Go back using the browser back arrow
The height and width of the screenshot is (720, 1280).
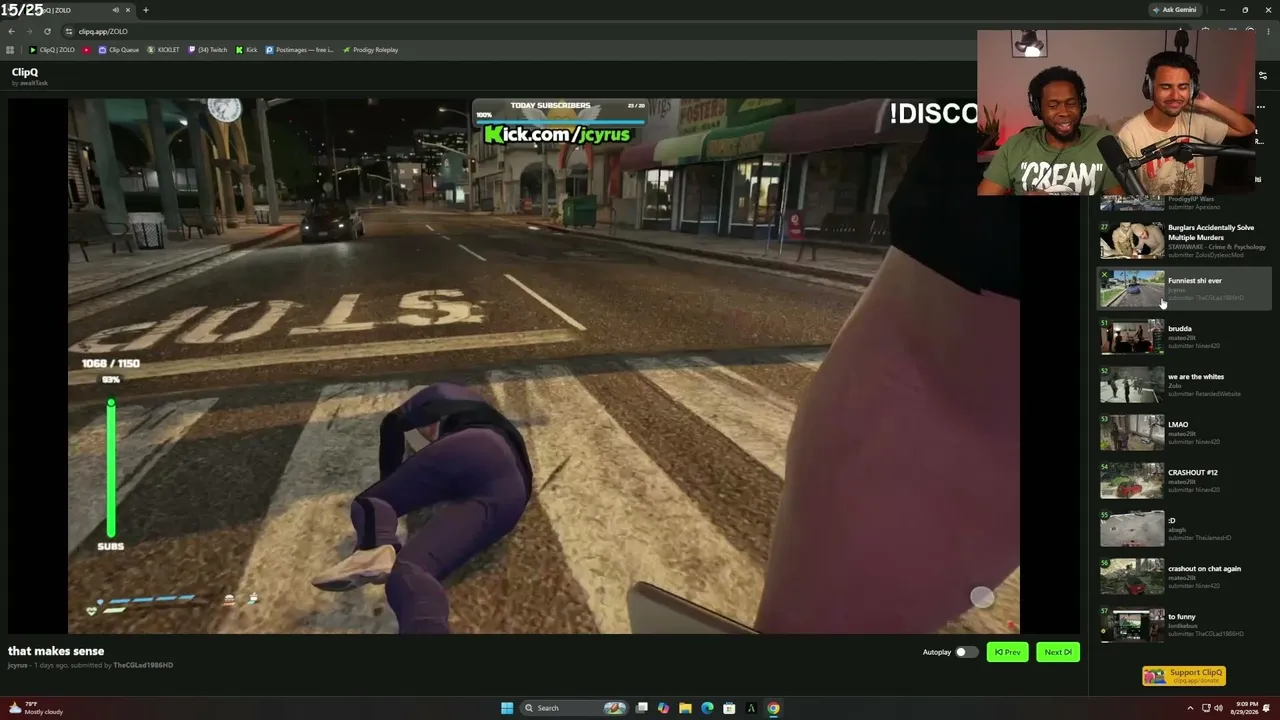(x=11, y=31)
